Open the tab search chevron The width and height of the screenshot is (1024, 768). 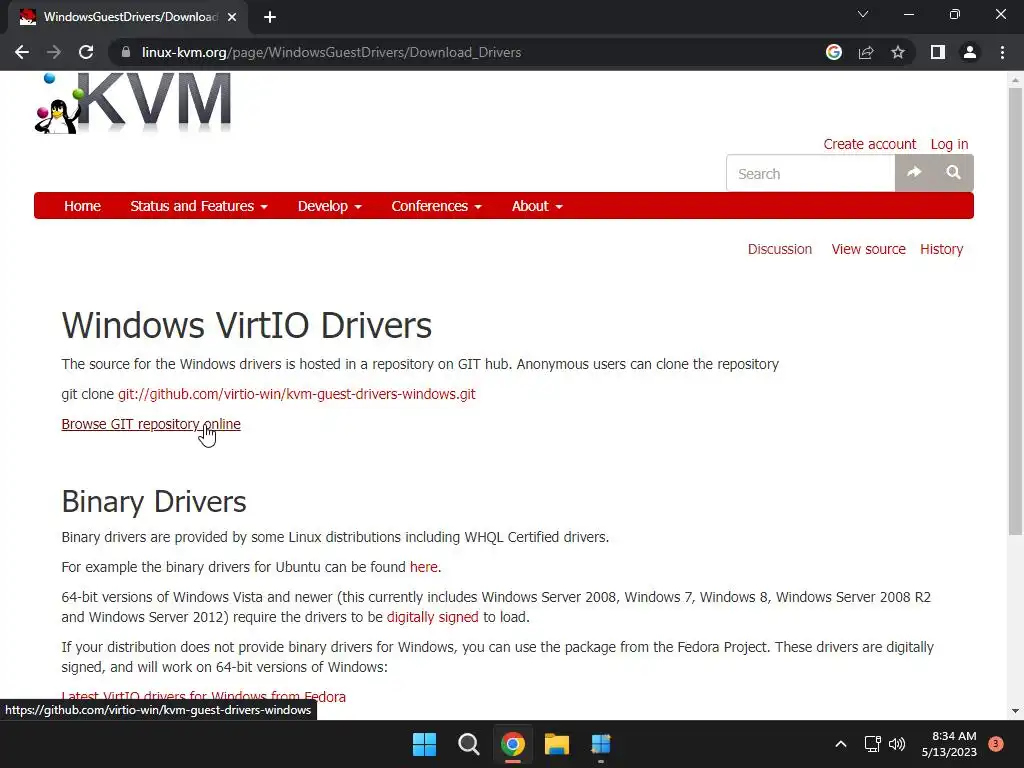[x=863, y=14]
